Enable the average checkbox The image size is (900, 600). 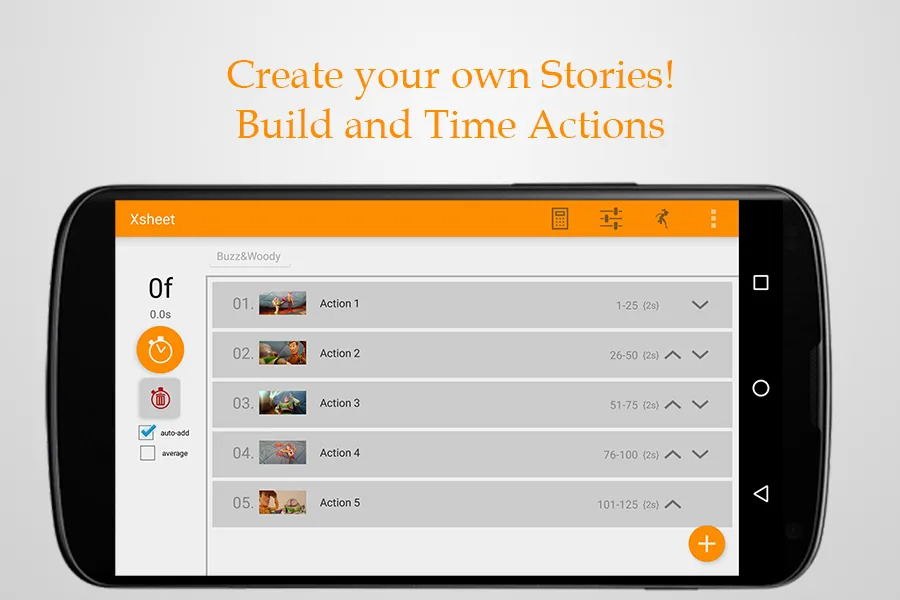[148, 453]
